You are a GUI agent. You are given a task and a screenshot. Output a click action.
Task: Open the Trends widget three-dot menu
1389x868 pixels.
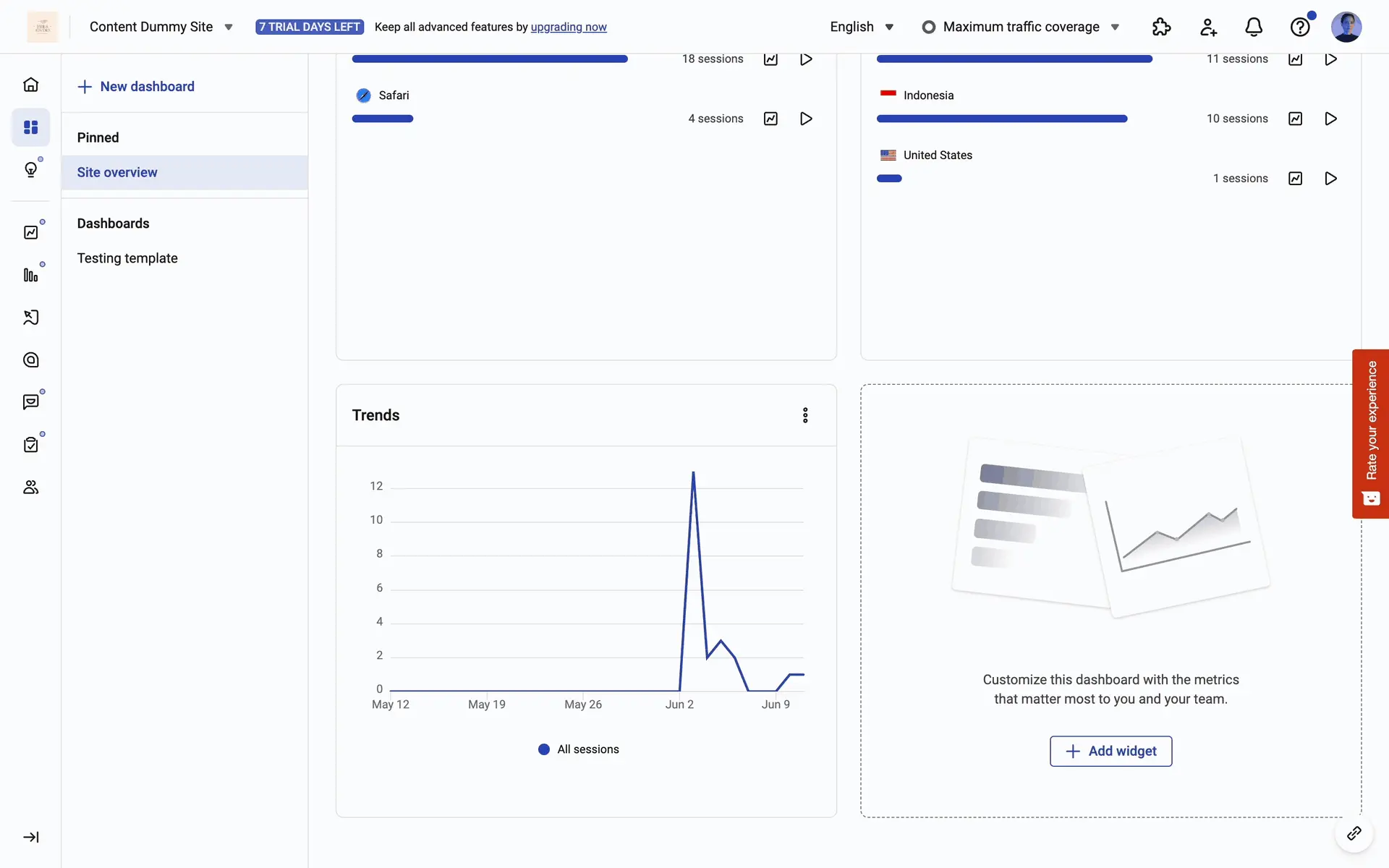click(805, 415)
